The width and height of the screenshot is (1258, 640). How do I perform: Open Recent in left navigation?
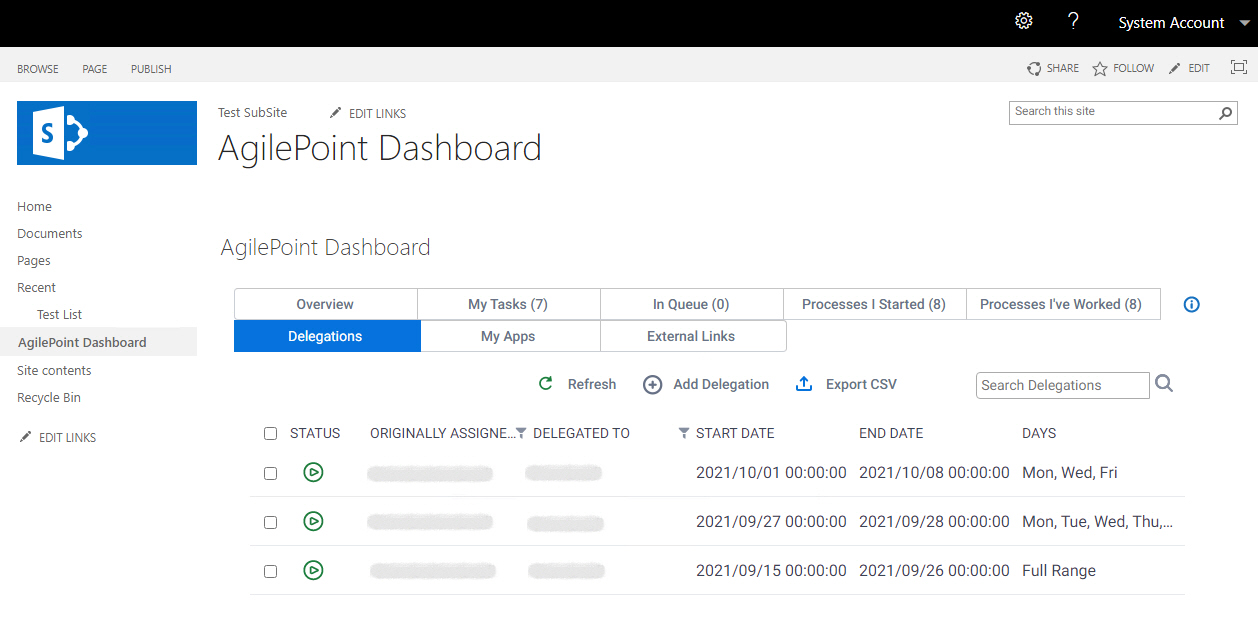(36, 287)
